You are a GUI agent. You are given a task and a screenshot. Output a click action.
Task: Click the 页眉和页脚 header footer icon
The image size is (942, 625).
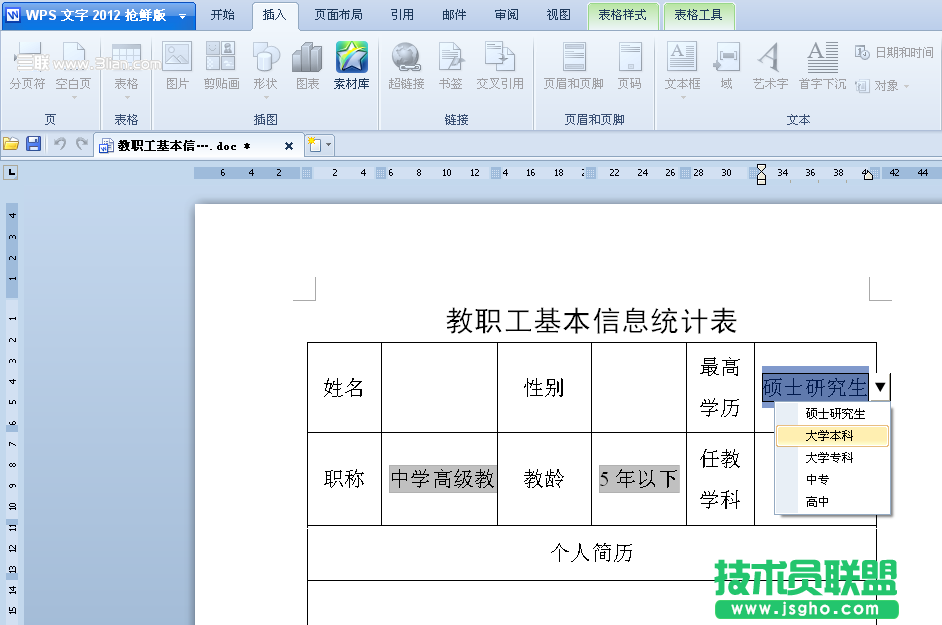pyautogui.click(x=573, y=66)
